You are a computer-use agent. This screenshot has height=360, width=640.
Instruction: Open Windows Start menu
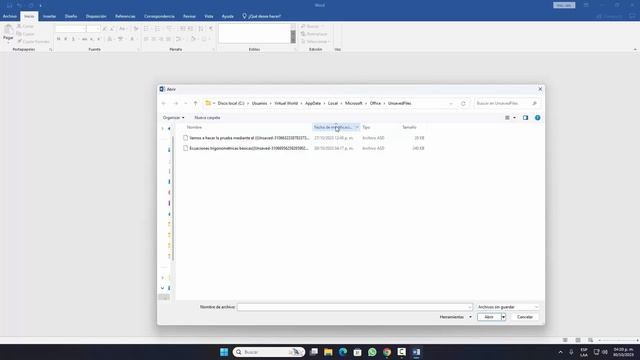(224, 352)
